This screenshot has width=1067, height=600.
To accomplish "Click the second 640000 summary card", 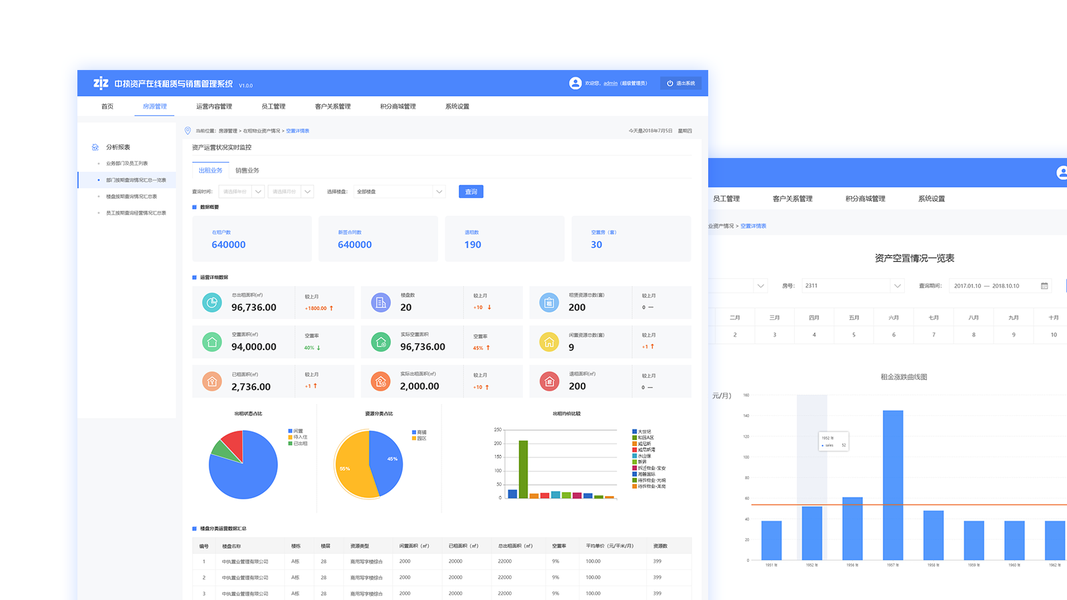I will coord(378,239).
